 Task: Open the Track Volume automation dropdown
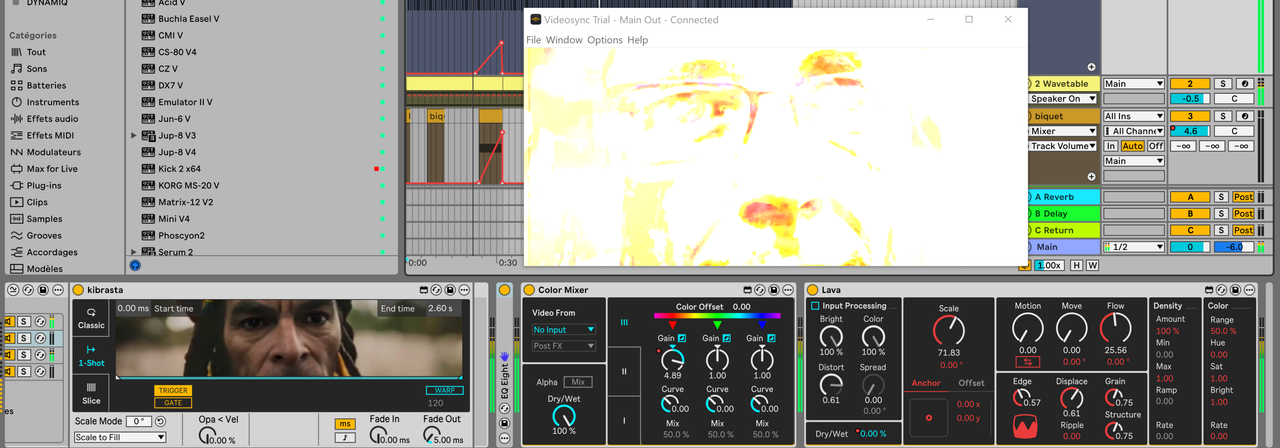(1063, 146)
